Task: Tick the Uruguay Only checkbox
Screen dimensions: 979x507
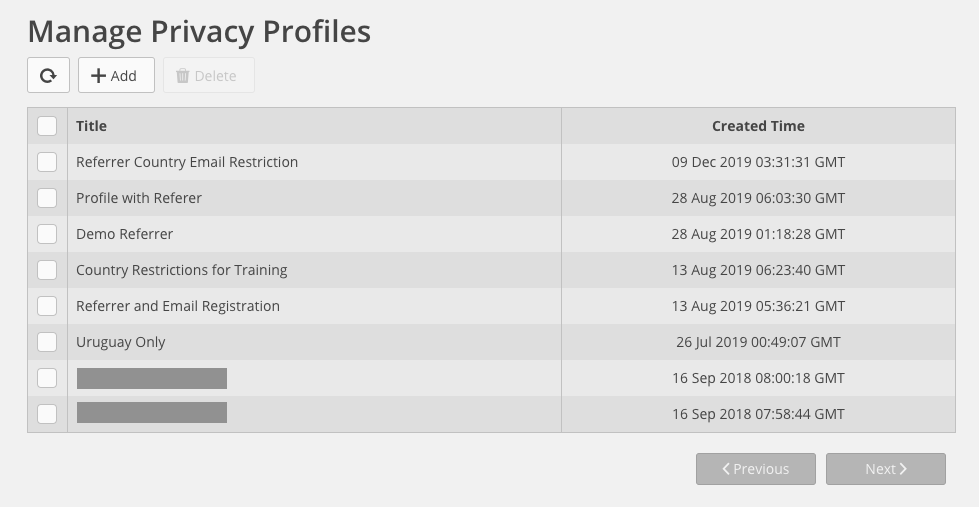Action: tap(47, 342)
